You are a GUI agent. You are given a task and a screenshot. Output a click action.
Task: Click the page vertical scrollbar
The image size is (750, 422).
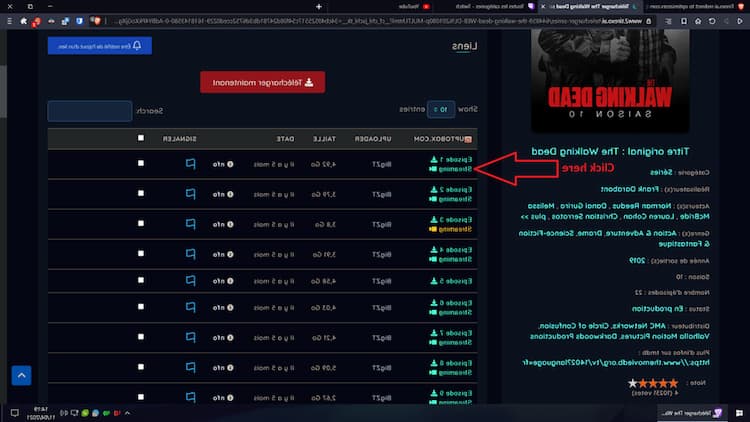(3, 91)
